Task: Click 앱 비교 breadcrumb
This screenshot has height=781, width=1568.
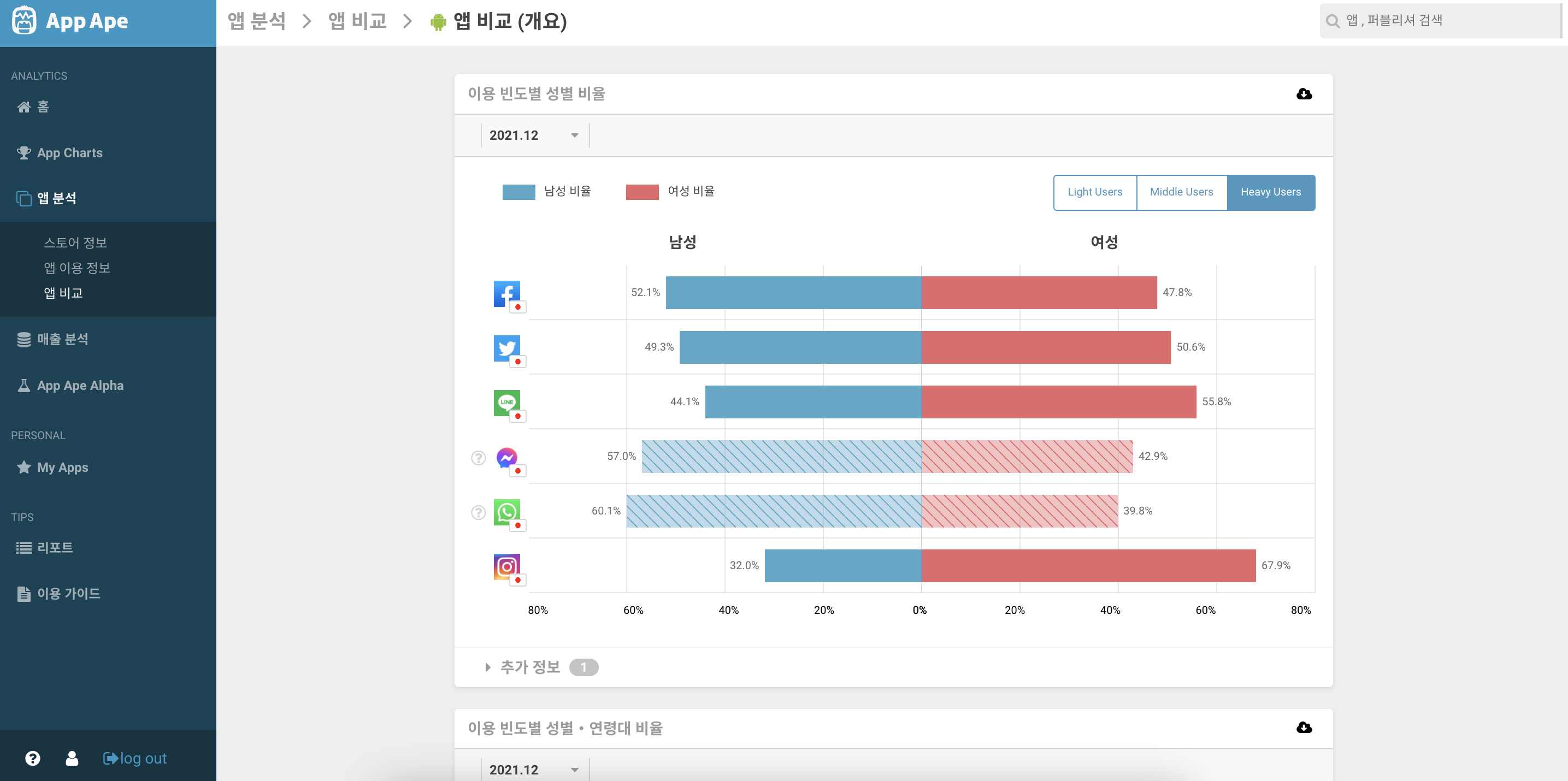Action: pos(357,21)
